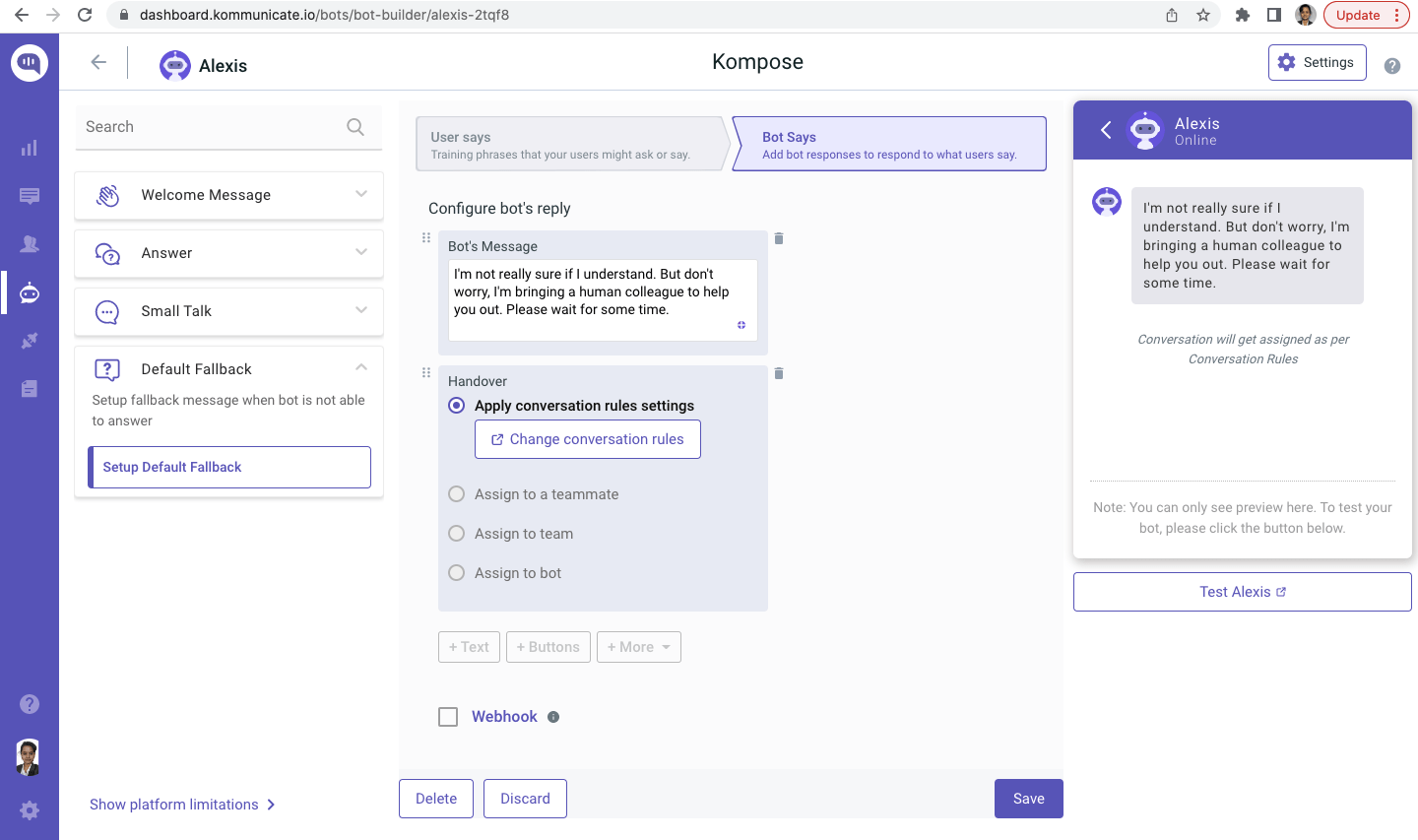Click the Delete button

coord(436,799)
